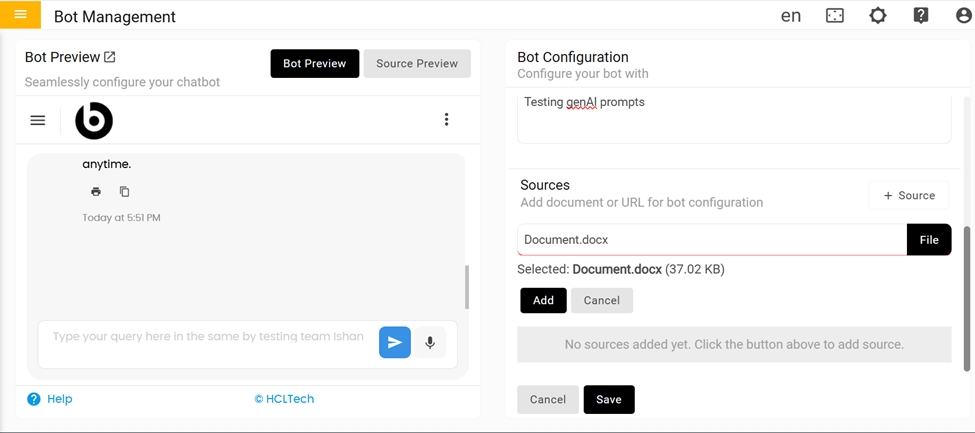Click the fullscreen expand icon in header

click(x=834, y=16)
